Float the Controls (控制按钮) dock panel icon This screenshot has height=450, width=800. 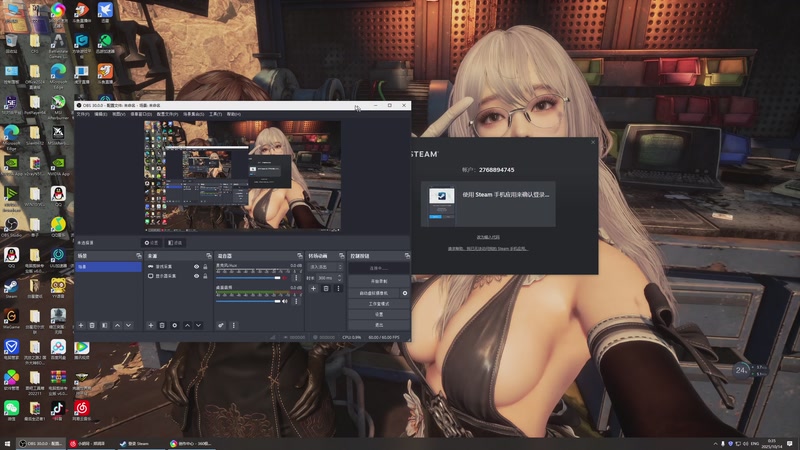pyautogui.click(x=407, y=256)
